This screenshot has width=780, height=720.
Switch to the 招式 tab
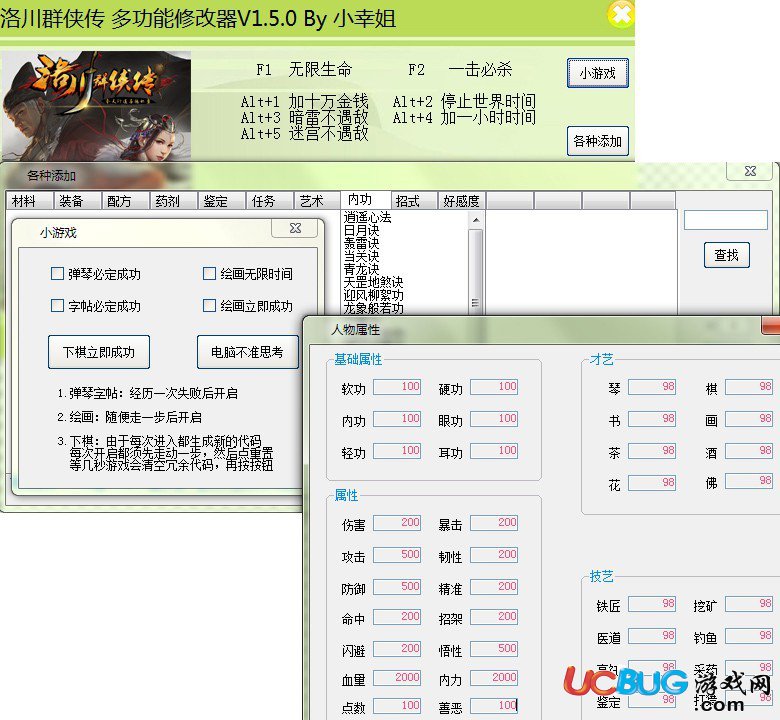(414, 201)
